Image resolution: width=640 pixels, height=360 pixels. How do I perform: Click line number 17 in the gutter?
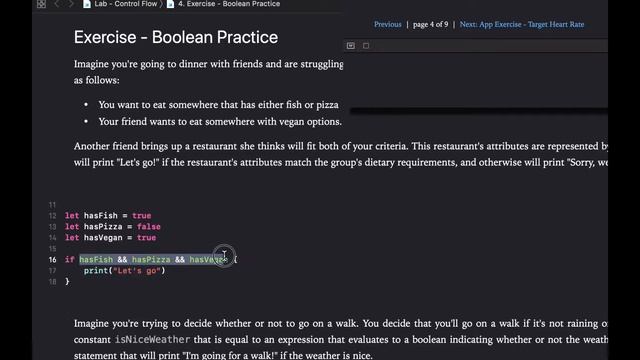coord(53,271)
